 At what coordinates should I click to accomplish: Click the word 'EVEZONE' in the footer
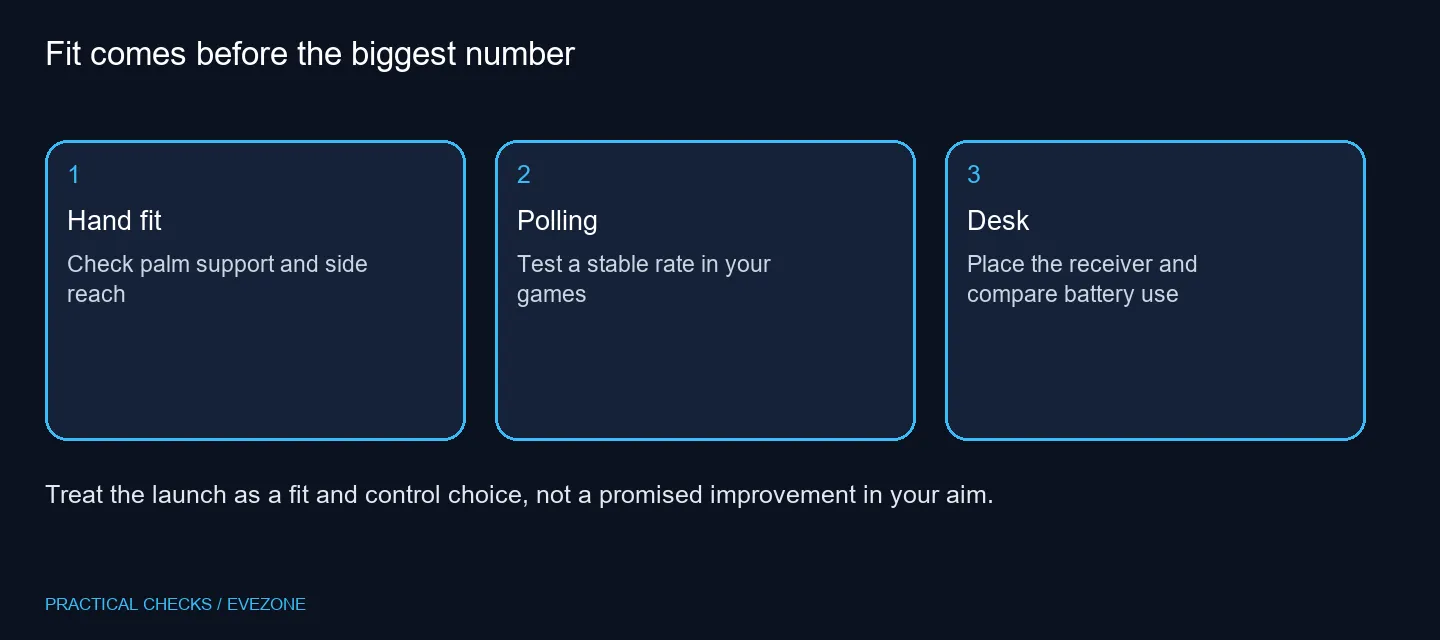click(x=266, y=604)
